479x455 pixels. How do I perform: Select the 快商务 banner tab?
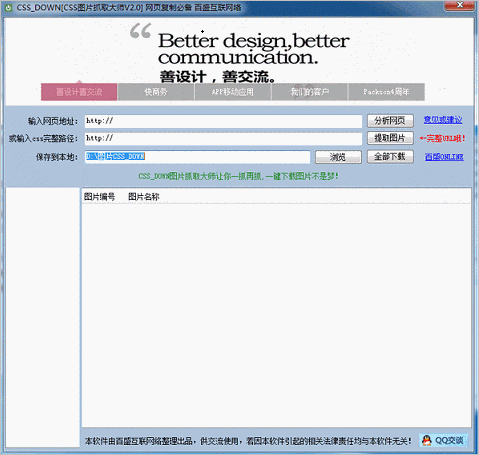156,92
